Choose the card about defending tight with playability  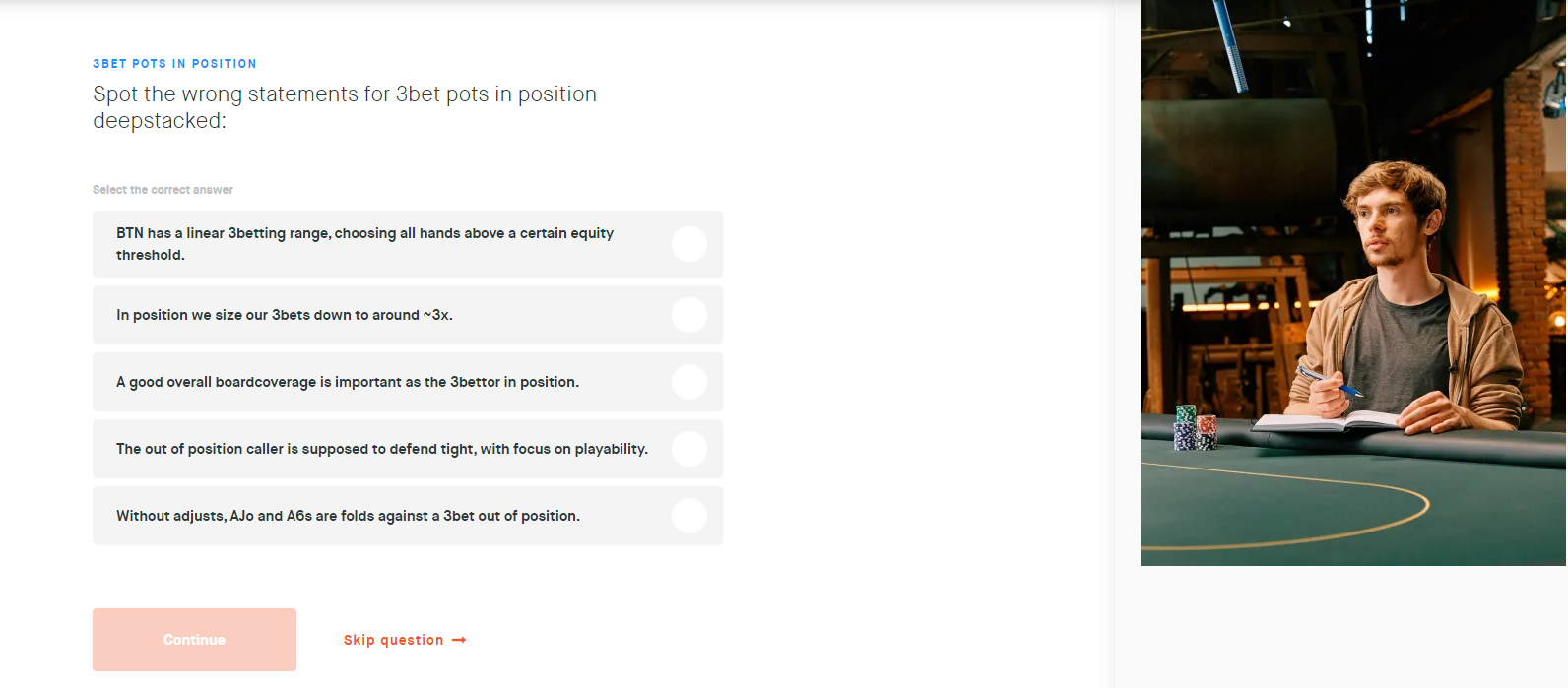point(408,449)
